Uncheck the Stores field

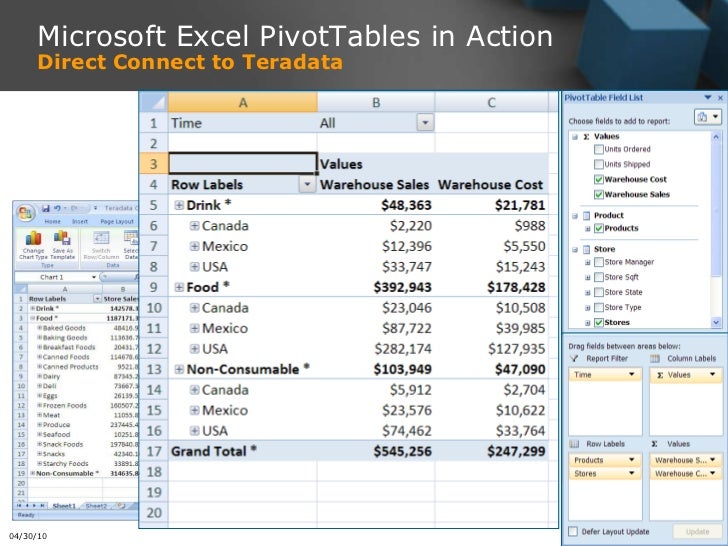(x=599, y=323)
